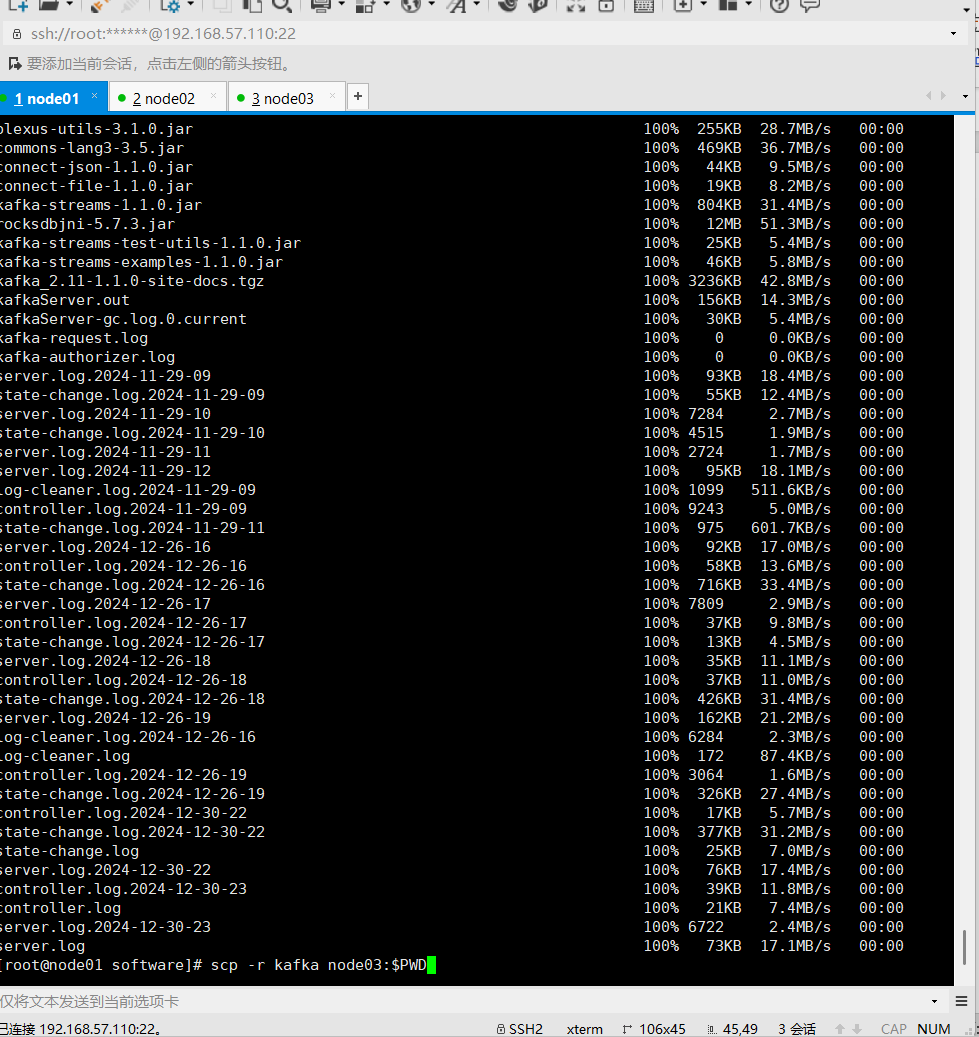Click the keyboard toolbar icon
The image size is (979, 1037).
643,5
